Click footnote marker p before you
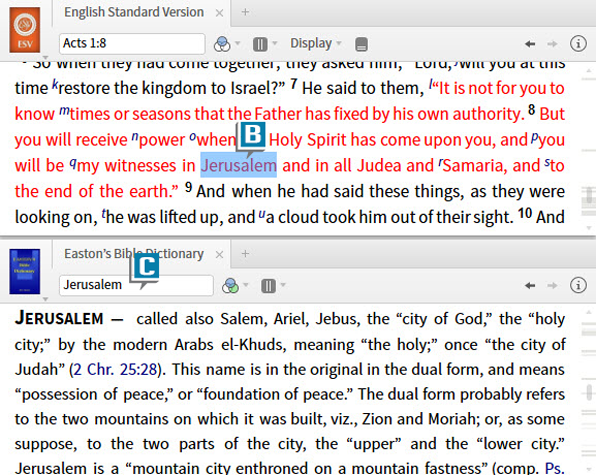The width and height of the screenshot is (596, 475). tap(535, 138)
